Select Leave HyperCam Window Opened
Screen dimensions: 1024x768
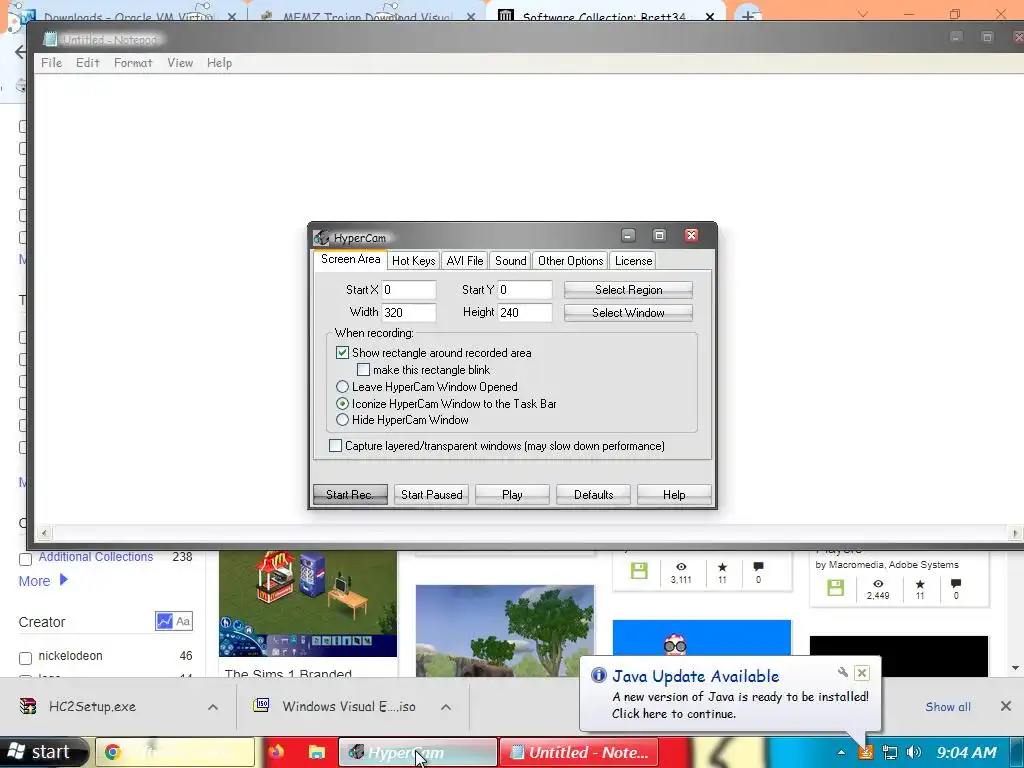[x=342, y=387]
